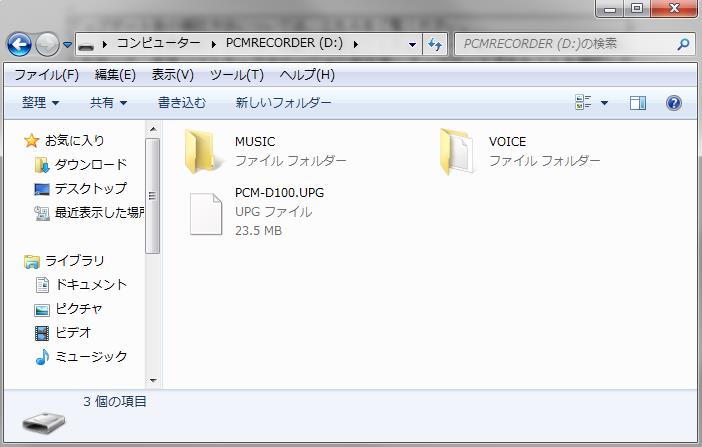This screenshot has height=447, width=702.
Task: Open the ヘルプ(H) menu
Action: click(x=307, y=75)
